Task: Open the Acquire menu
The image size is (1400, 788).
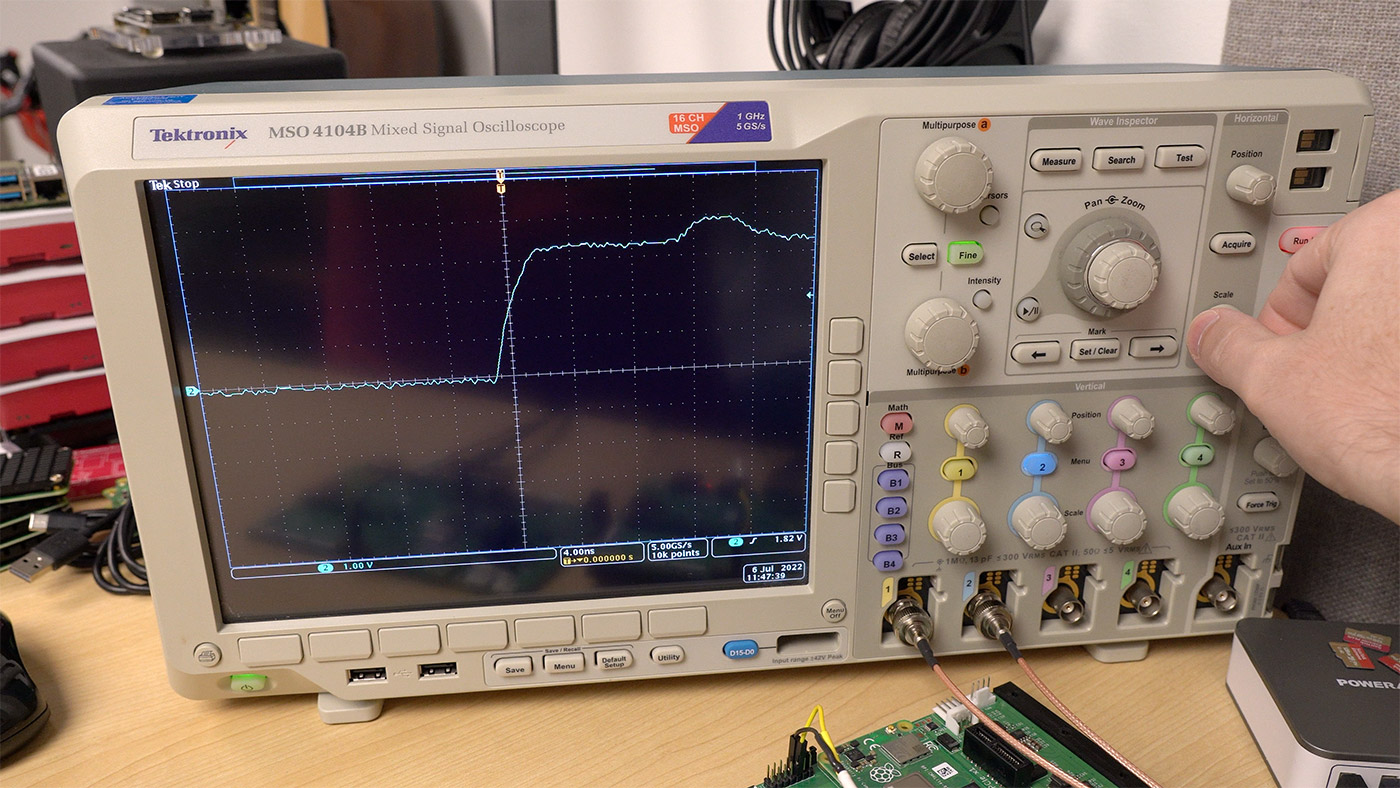Action: click(1232, 243)
